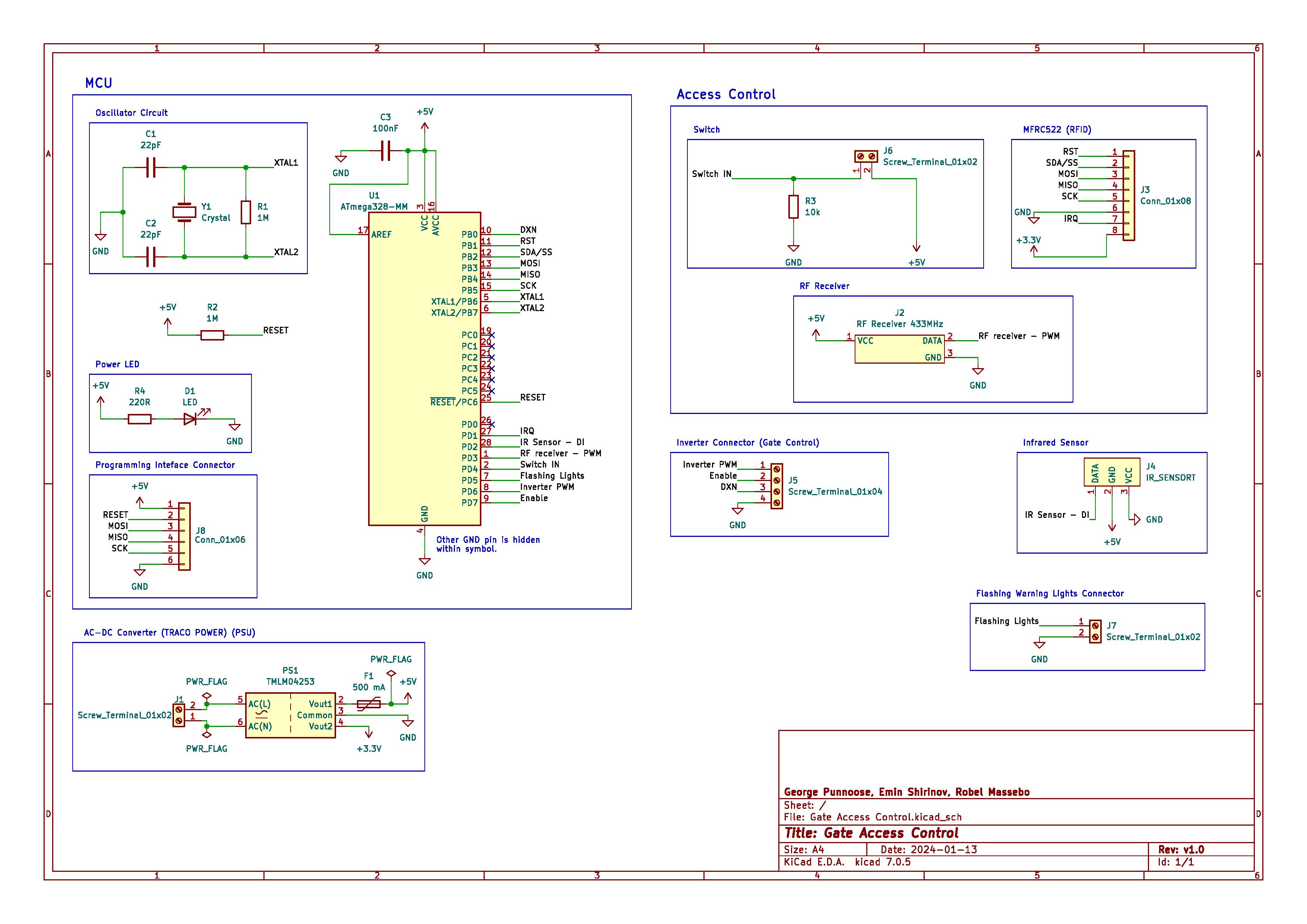
Task: Select the AREF pin label on U1
Action: point(381,235)
